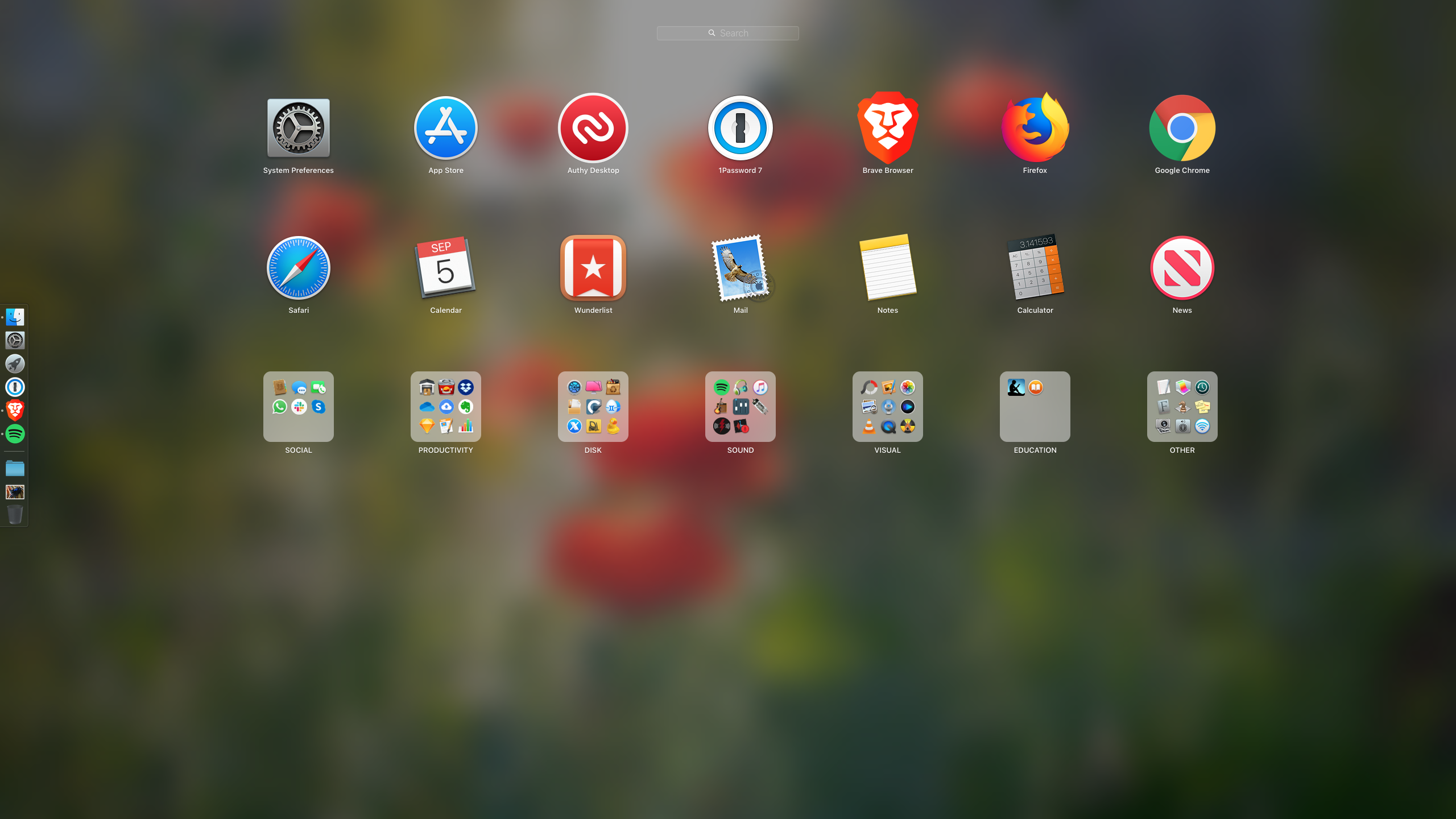The height and width of the screenshot is (819, 1456).
Task: Expand the SOCIAL folder
Action: point(298,407)
